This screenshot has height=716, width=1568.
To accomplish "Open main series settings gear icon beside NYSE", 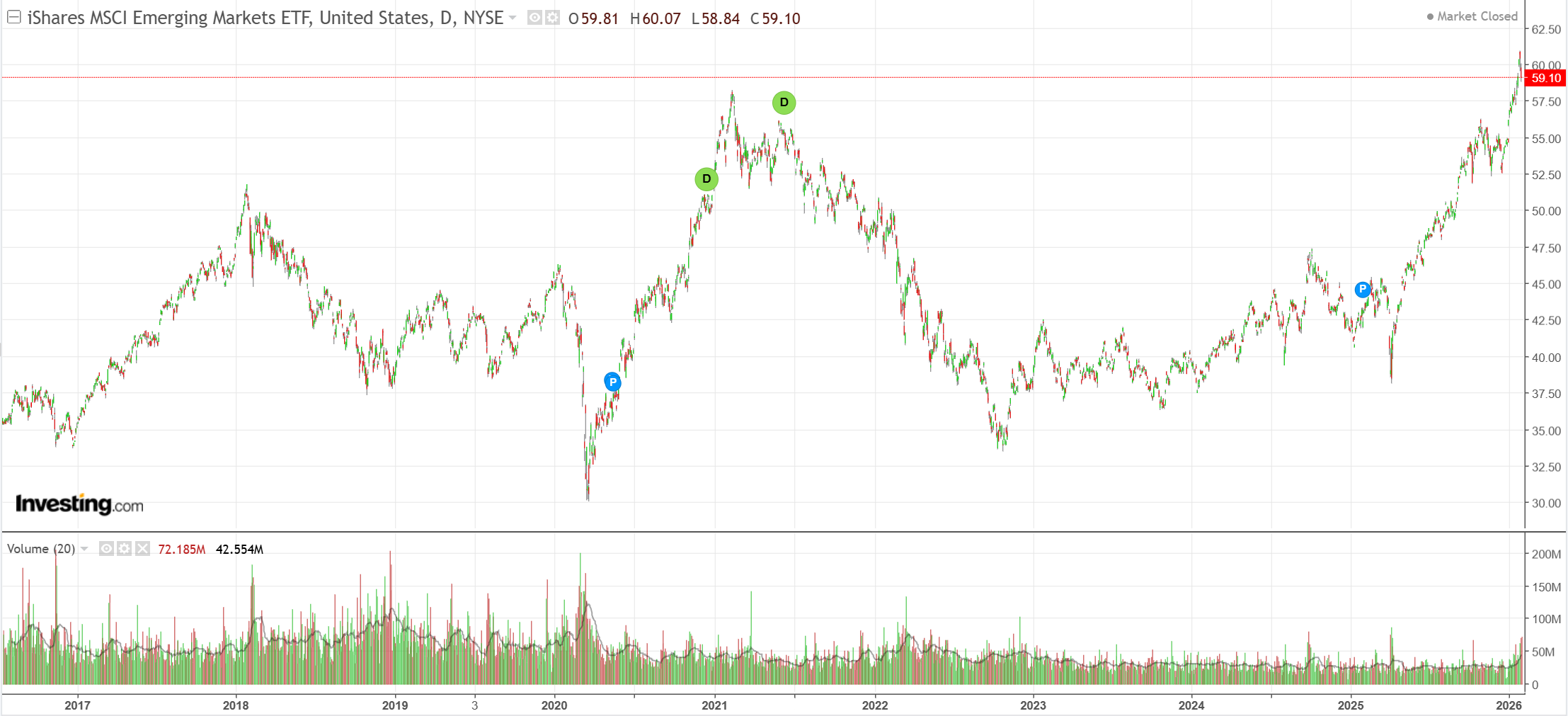I will tap(552, 18).
